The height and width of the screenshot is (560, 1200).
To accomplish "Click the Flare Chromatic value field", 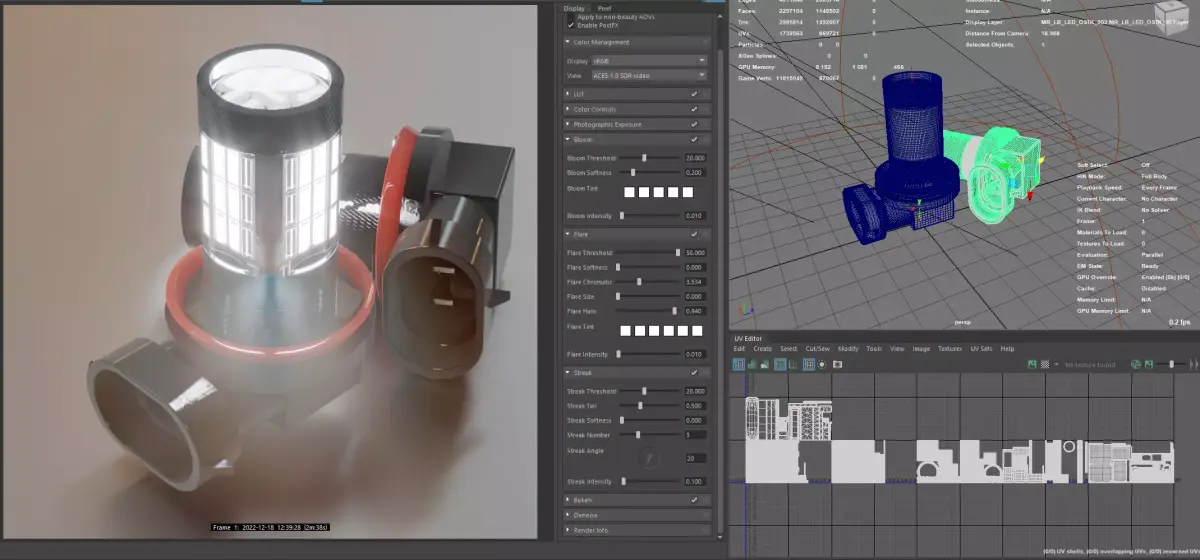I will (695, 282).
